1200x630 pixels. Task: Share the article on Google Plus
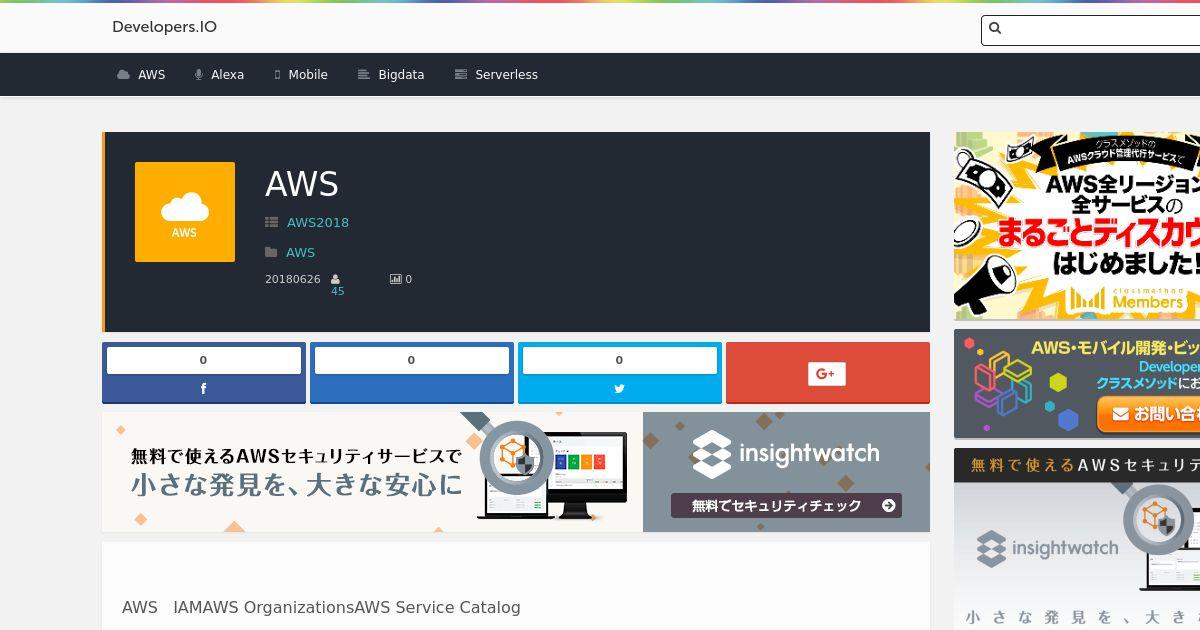828,373
